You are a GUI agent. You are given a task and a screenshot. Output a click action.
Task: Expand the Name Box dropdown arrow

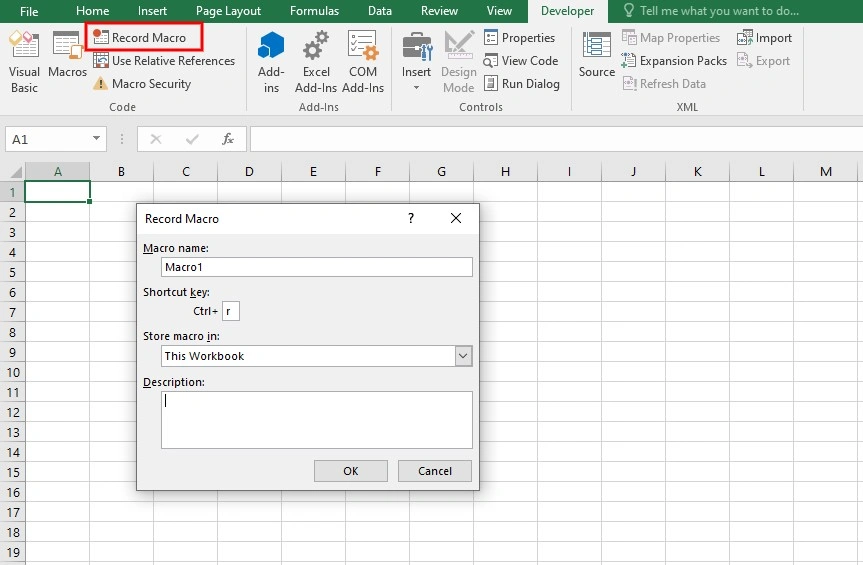pos(96,139)
